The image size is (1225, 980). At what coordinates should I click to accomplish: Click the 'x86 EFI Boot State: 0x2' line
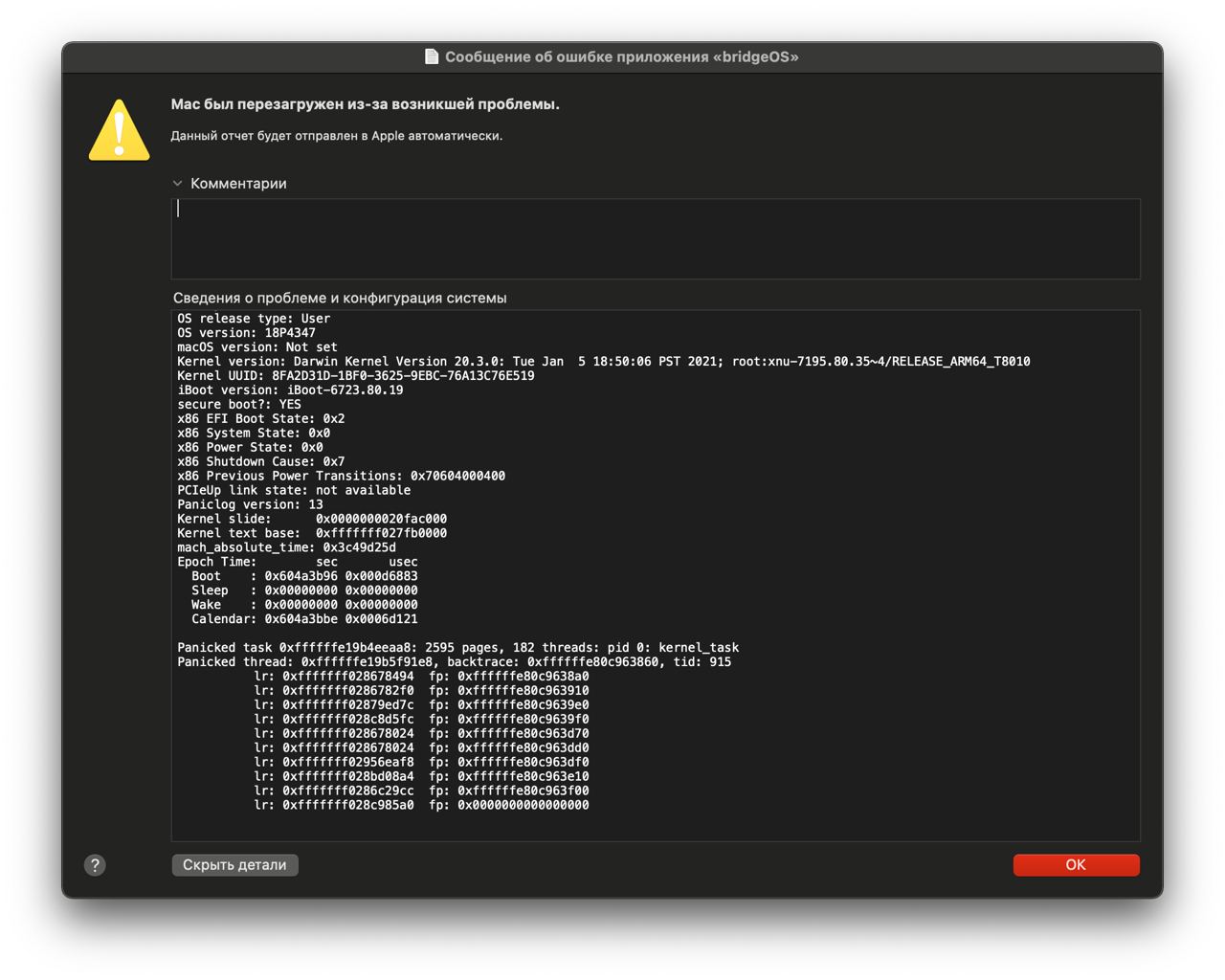tap(261, 419)
